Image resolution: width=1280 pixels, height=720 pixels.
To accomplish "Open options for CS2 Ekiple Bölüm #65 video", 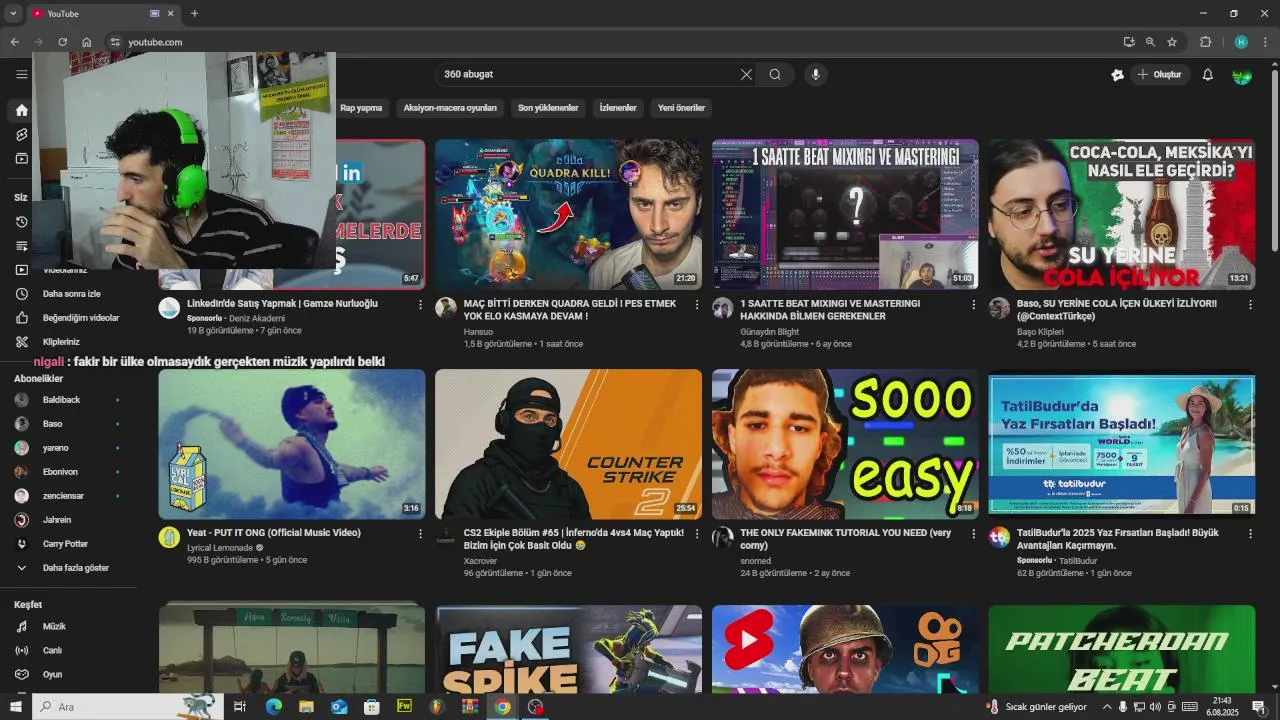I will [x=697, y=534].
